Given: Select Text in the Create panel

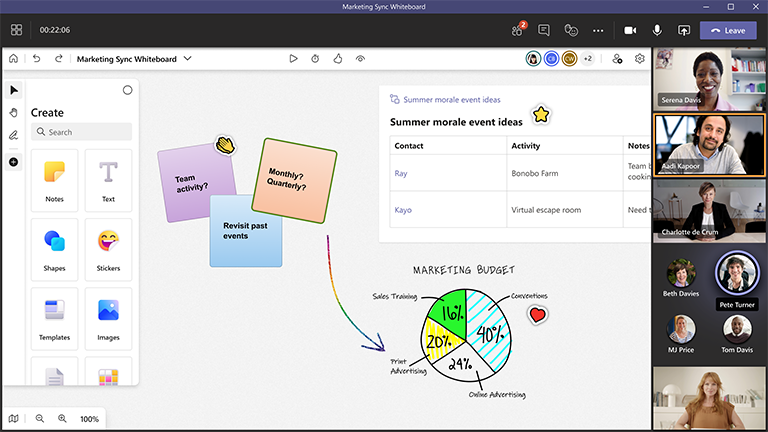Looking at the screenshot, I should [x=108, y=181].
